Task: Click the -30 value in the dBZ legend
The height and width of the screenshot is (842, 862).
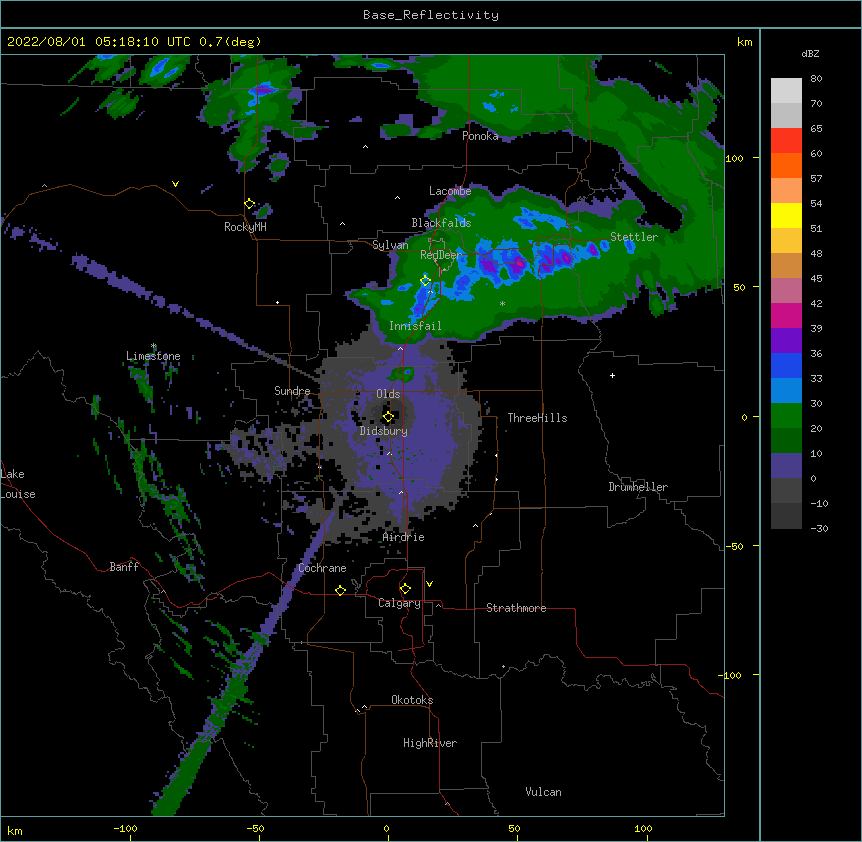Action: coord(819,529)
